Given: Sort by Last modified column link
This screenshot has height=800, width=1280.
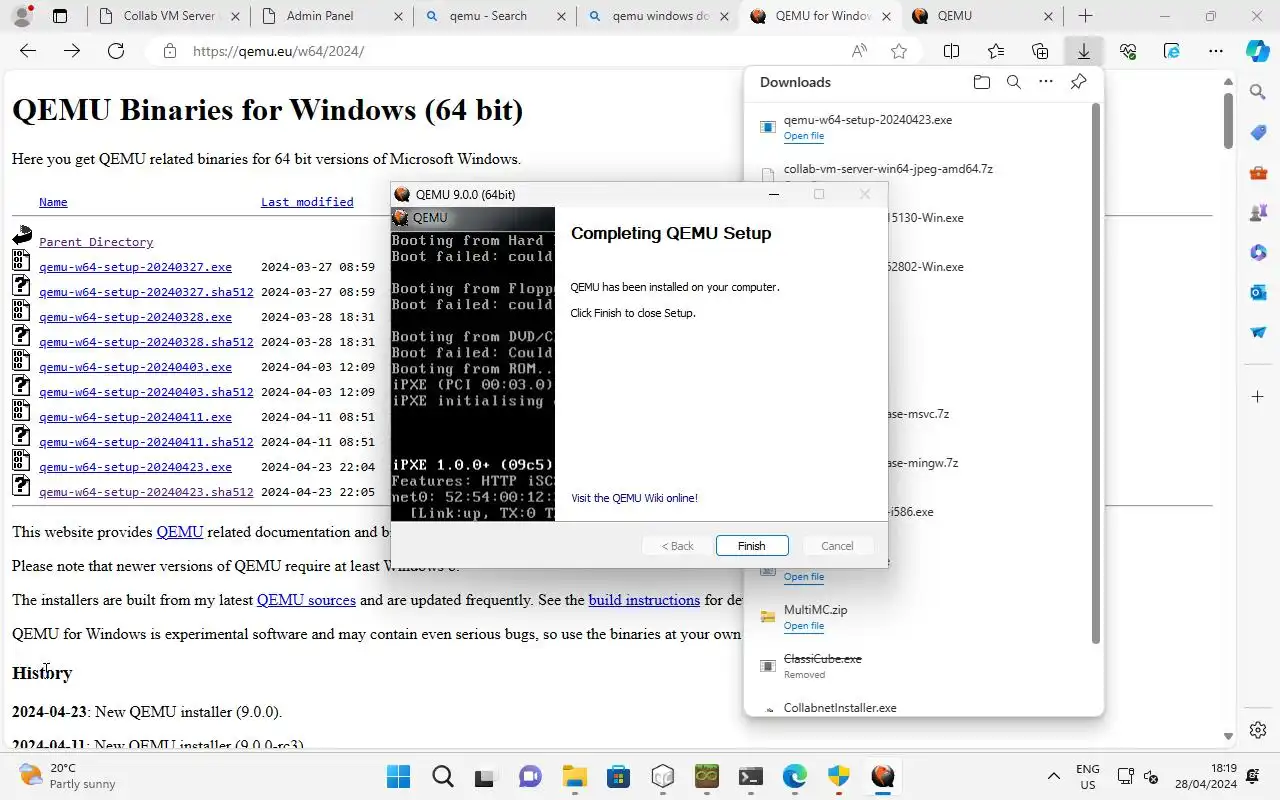Looking at the screenshot, I should (x=307, y=202).
